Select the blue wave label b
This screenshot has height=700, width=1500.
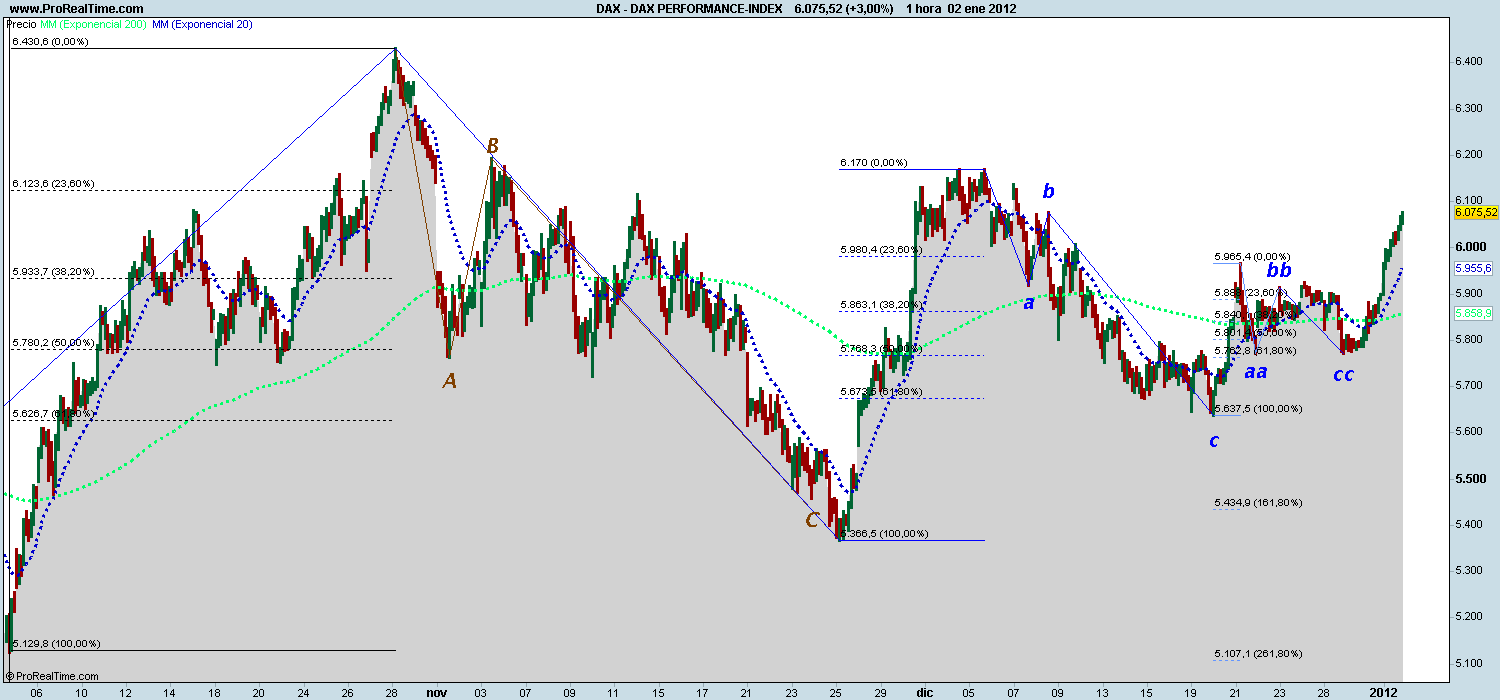1048,191
